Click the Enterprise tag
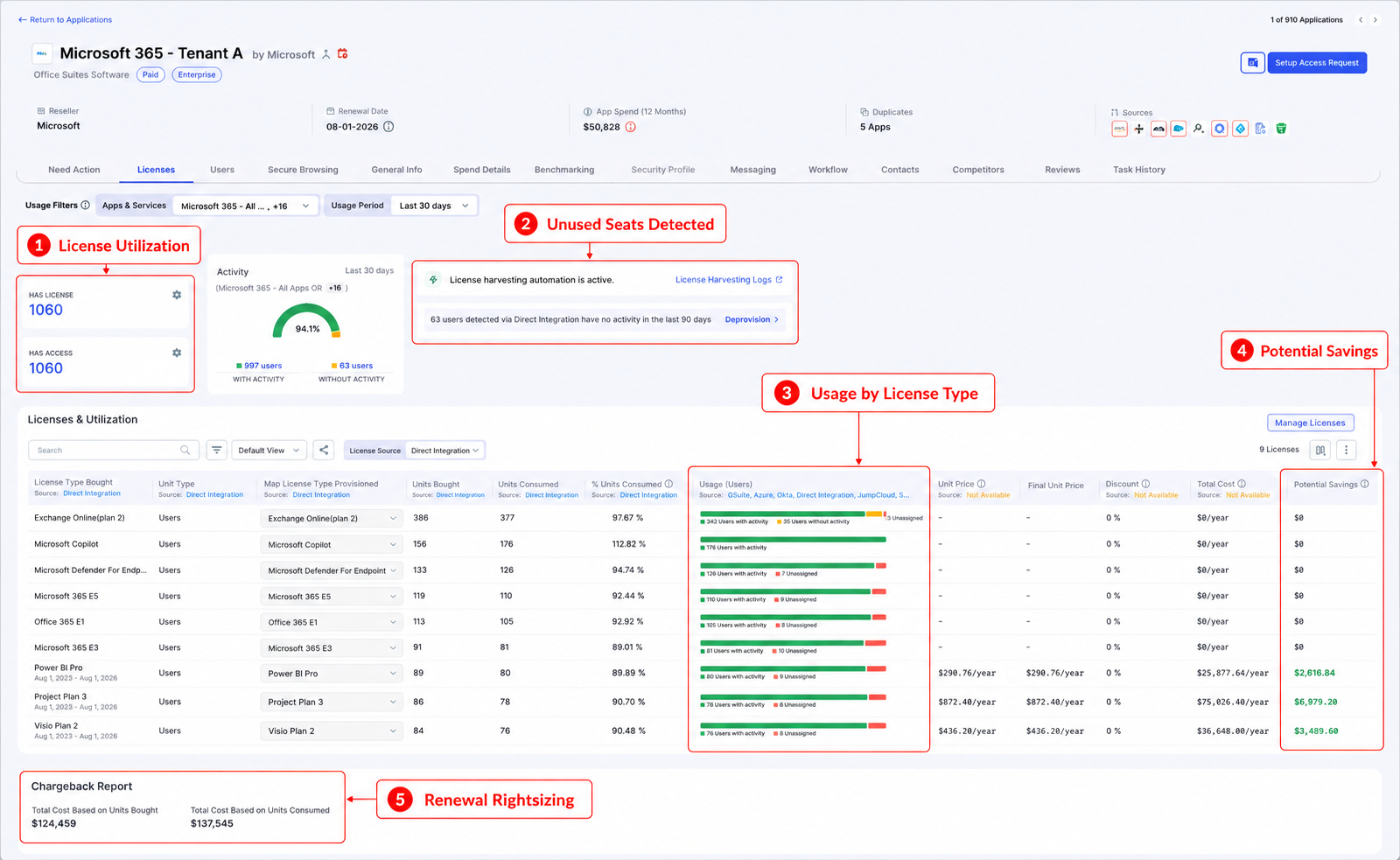 coord(197,75)
